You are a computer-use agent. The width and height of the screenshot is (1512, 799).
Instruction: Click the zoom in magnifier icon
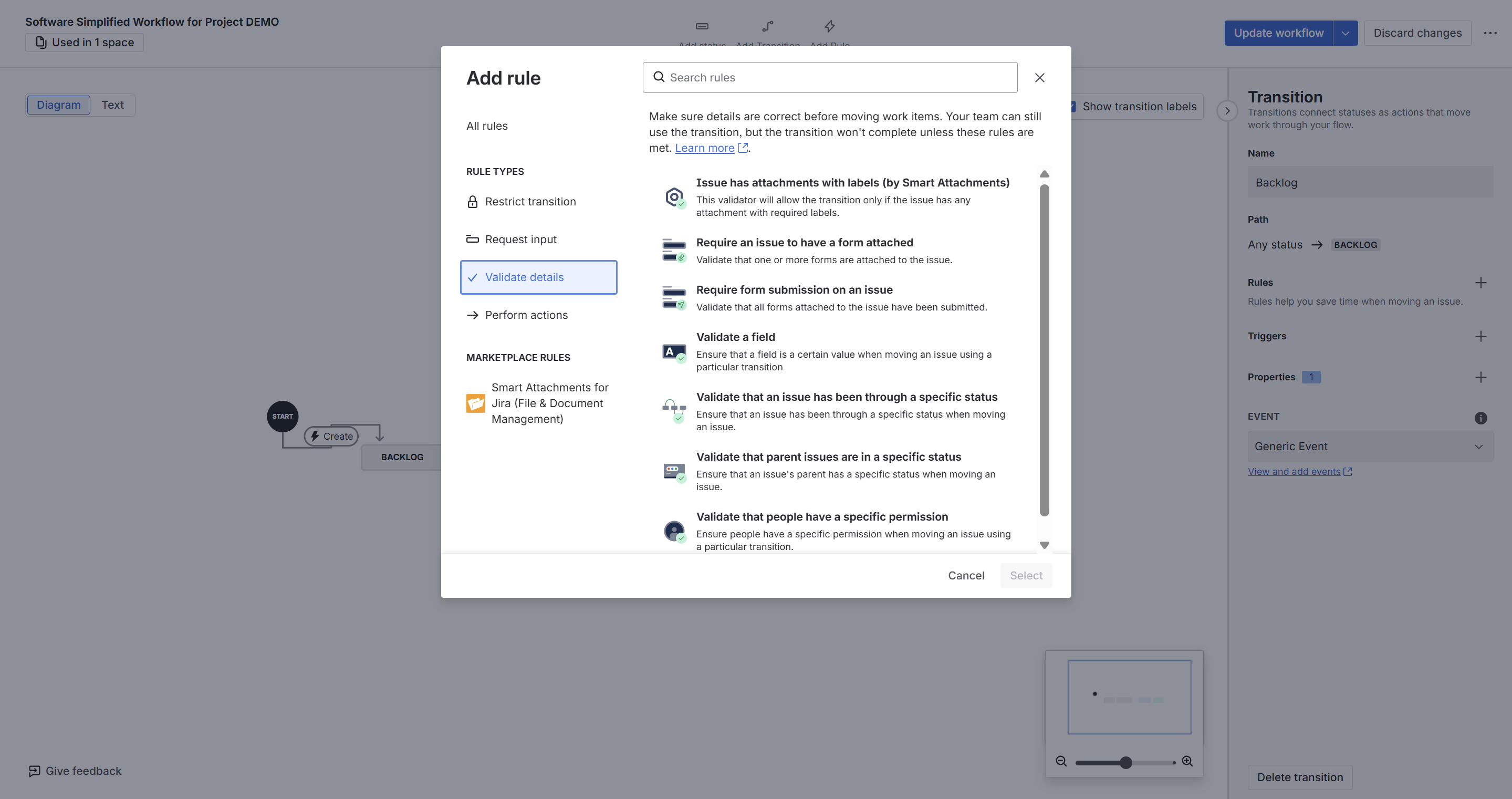[1187, 761]
